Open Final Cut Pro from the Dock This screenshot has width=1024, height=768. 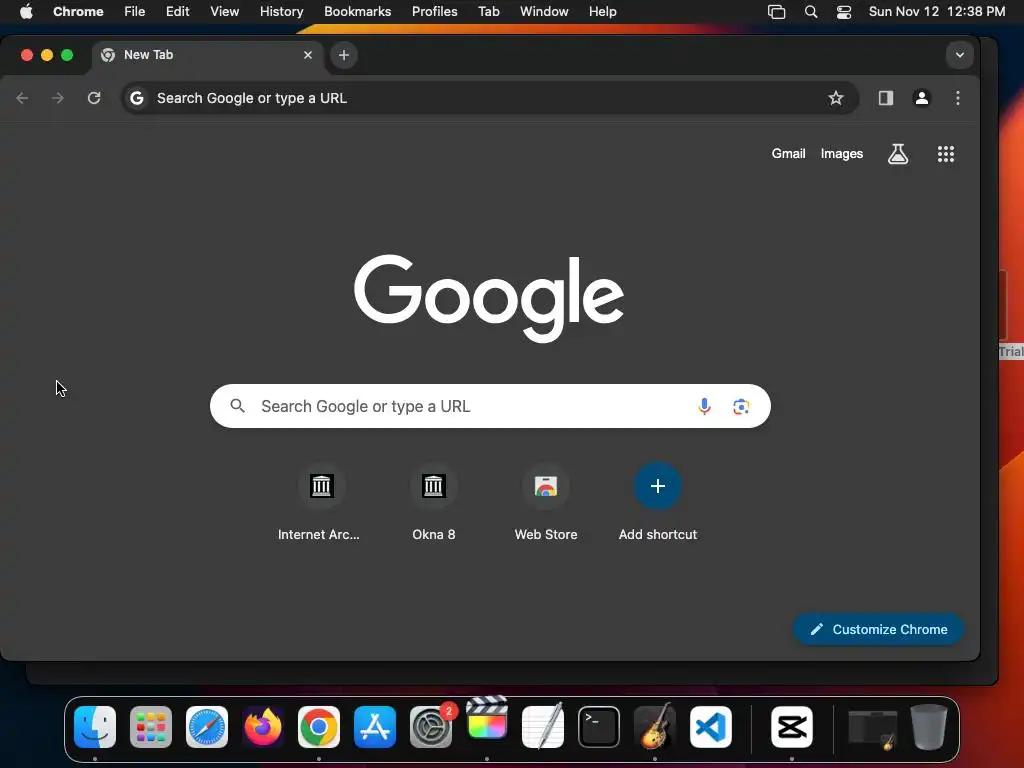click(487, 718)
